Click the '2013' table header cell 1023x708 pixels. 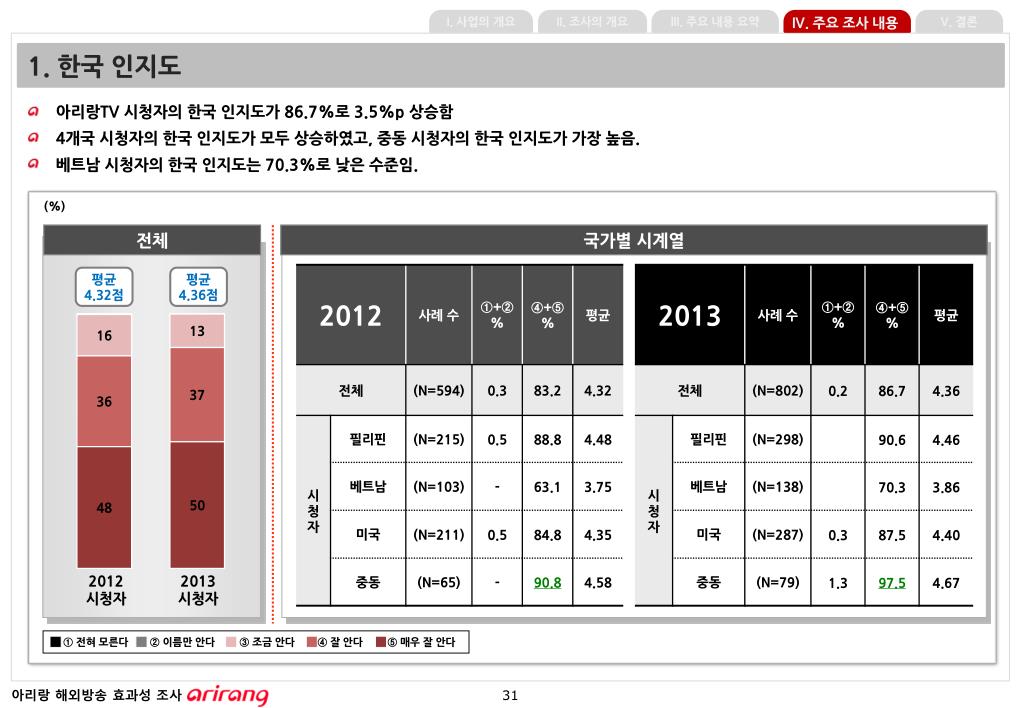(690, 315)
